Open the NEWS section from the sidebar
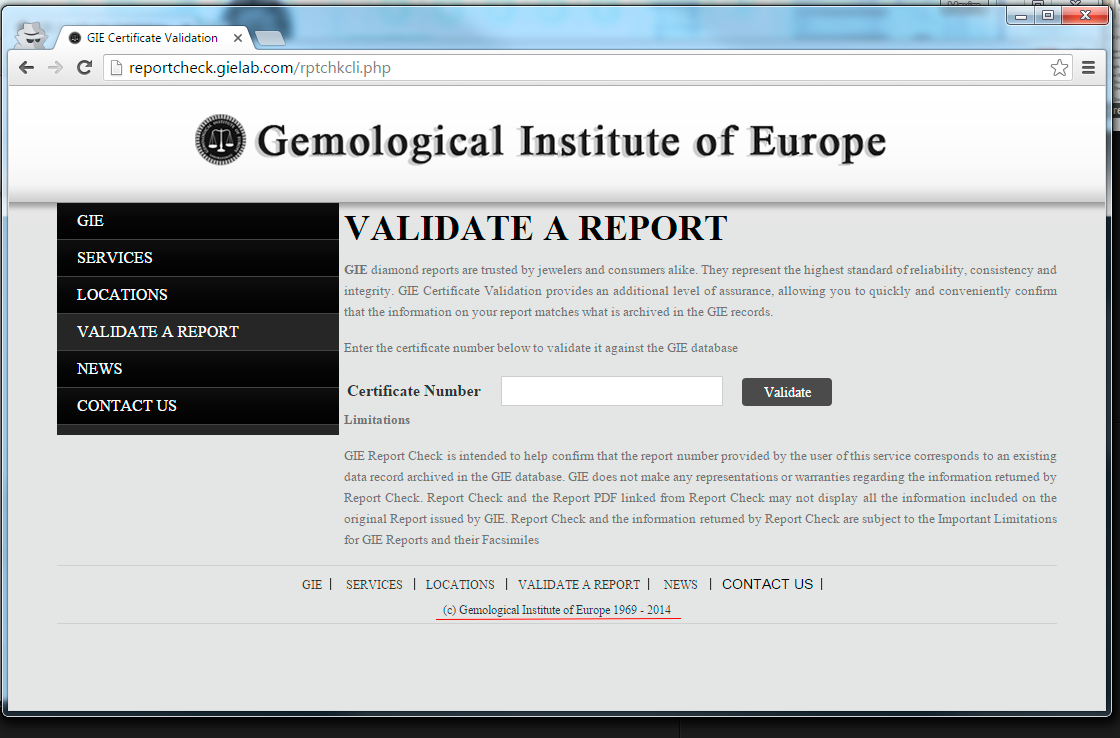This screenshot has height=738, width=1120. [x=99, y=368]
